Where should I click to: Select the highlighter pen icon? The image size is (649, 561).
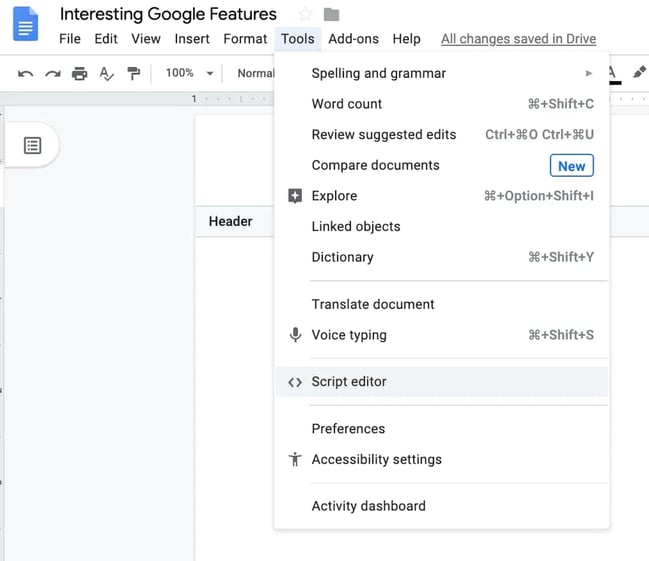(x=639, y=73)
